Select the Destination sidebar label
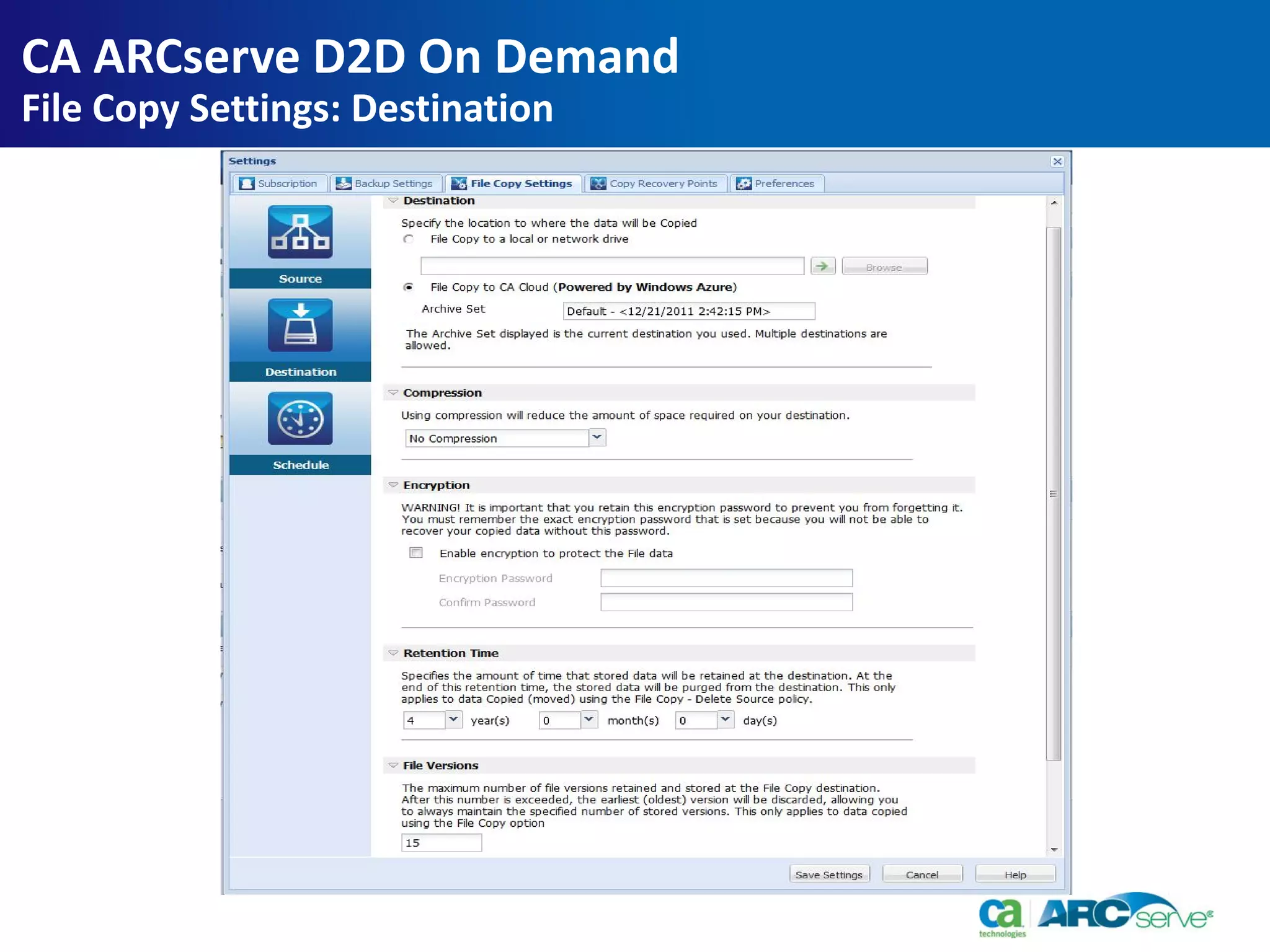This screenshot has height=952, width=1270. pos(300,372)
